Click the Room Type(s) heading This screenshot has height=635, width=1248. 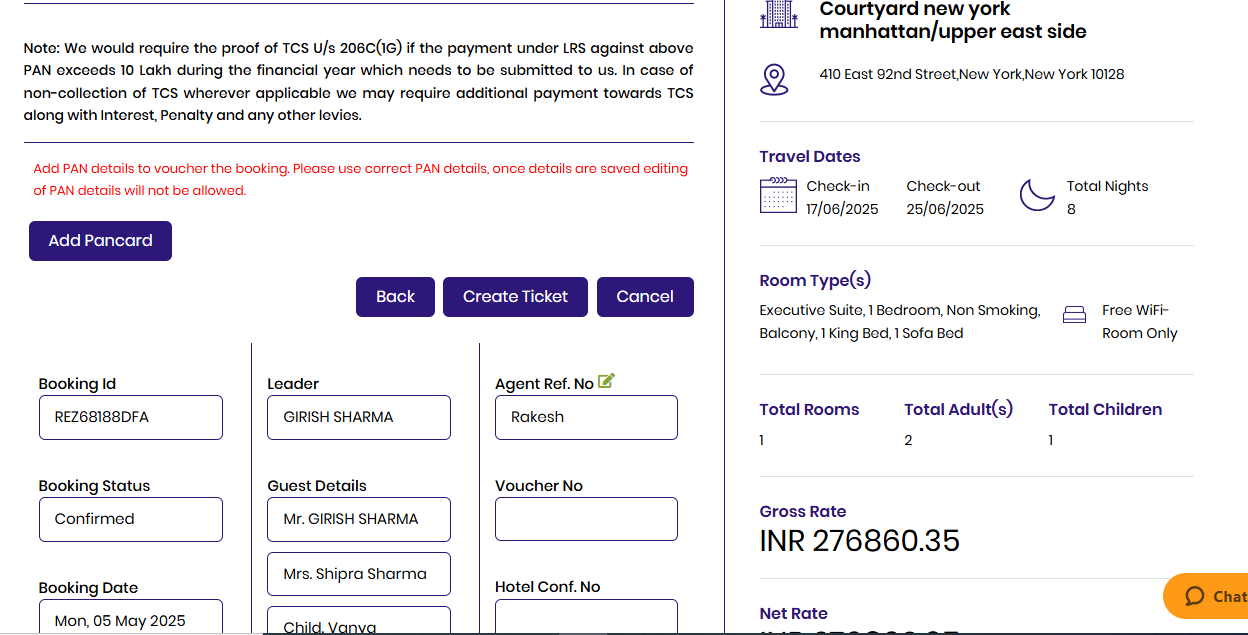(815, 281)
